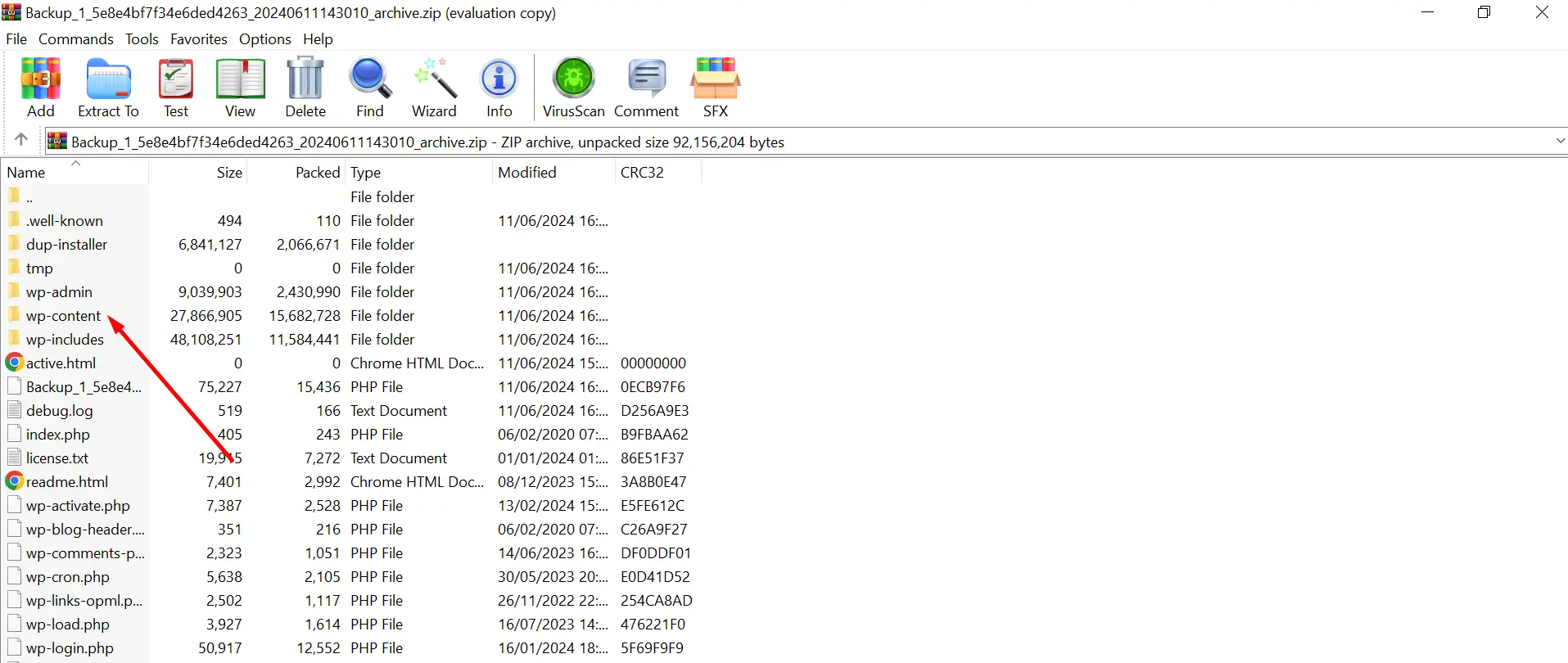The image size is (1568, 663).
Task: Sort by Type column header
Action: [x=419, y=173]
